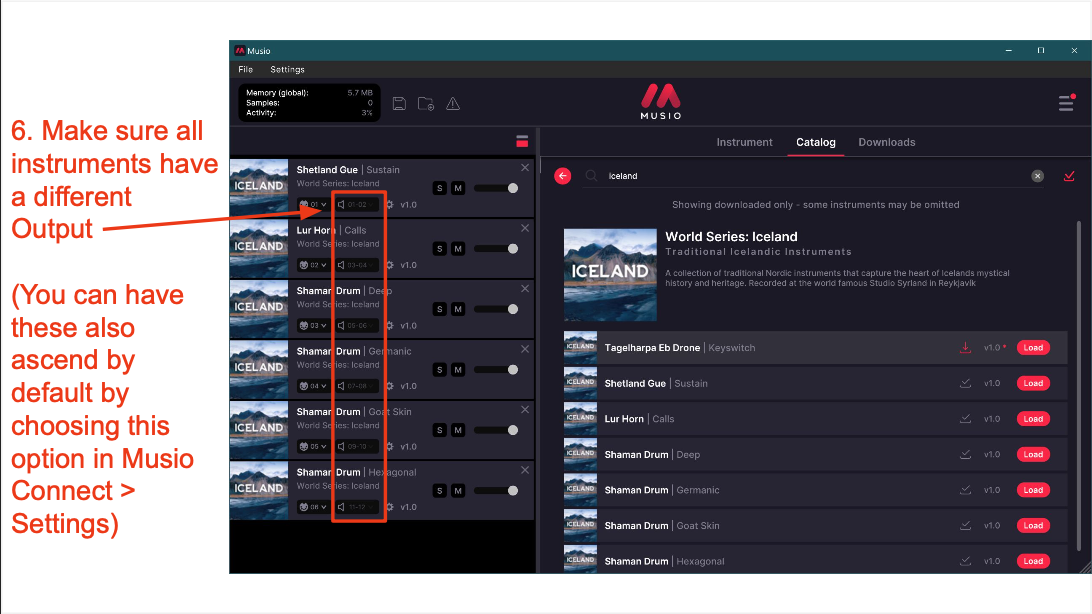The image size is (1092, 614).
Task: Click the downloaded check icon for Lur Horn
Action: pyautogui.click(x=965, y=419)
